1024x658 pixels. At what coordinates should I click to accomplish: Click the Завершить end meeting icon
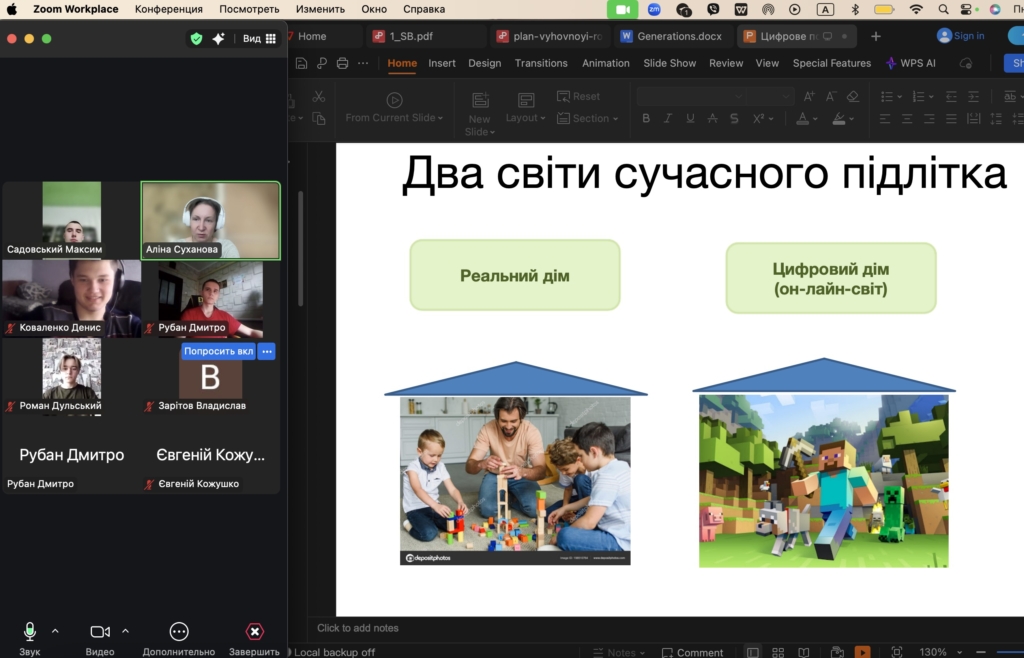pyautogui.click(x=254, y=631)
